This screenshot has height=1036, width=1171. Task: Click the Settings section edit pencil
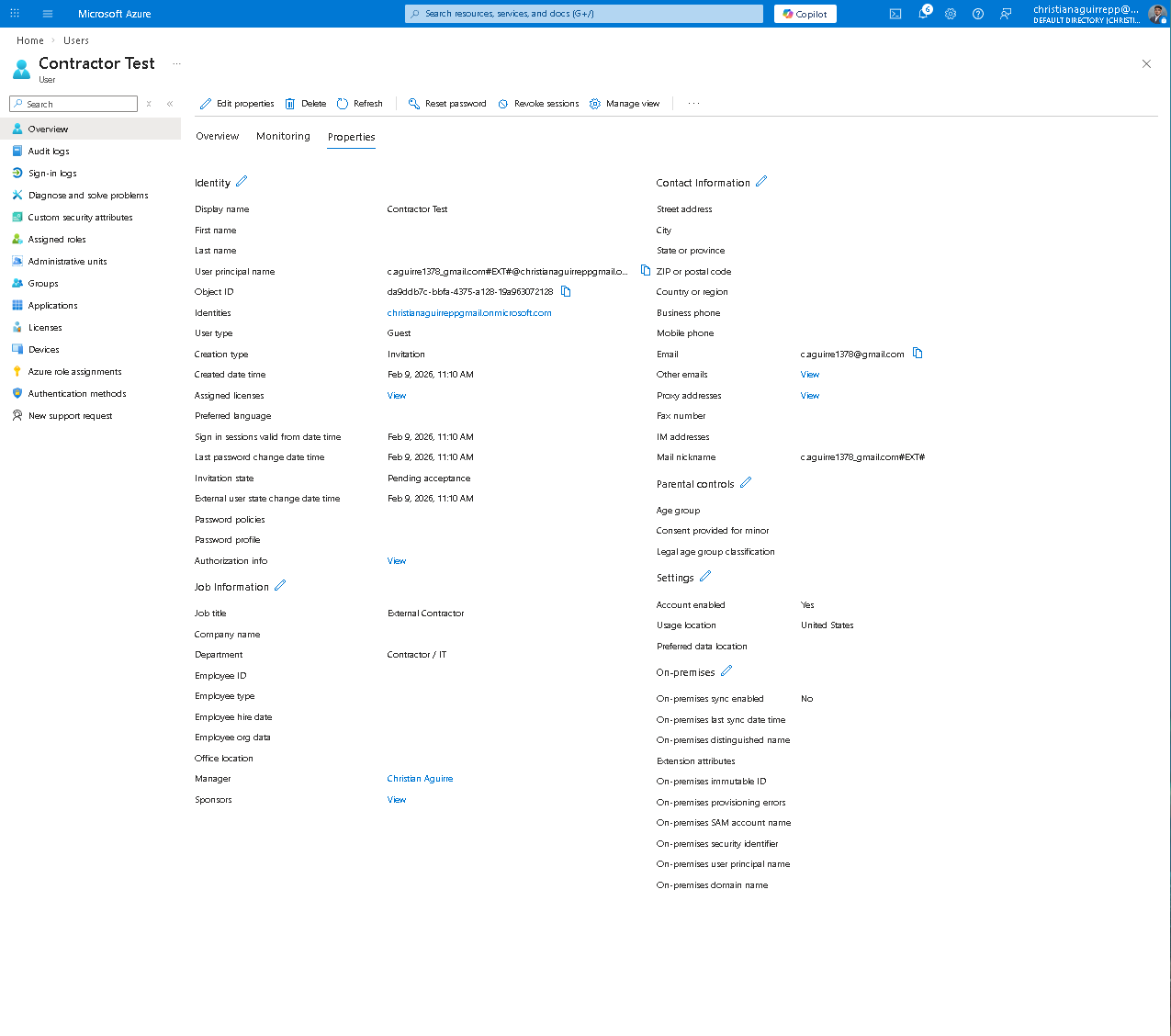point(705,577)
